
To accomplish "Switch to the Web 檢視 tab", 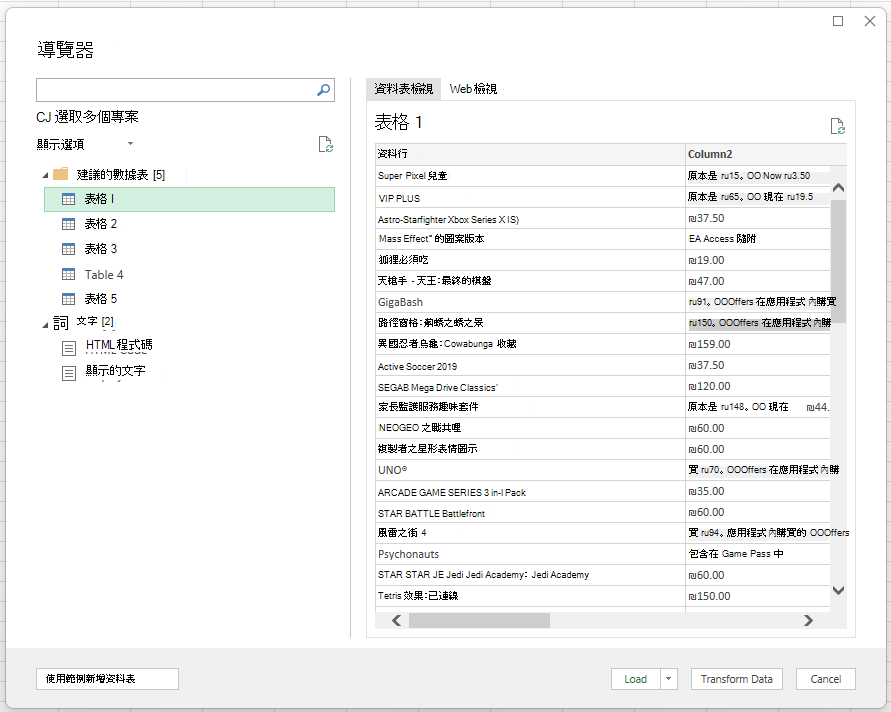I will click(x=473, y=89).
